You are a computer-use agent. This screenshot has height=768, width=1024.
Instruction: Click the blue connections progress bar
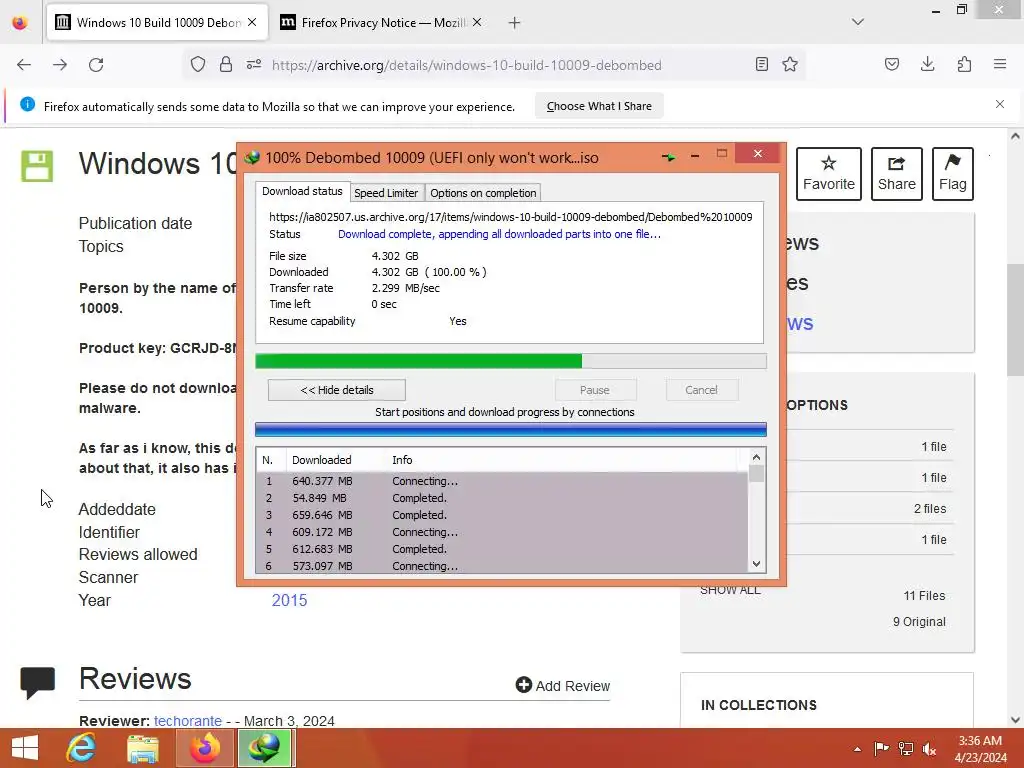click(x=511, y=429)
